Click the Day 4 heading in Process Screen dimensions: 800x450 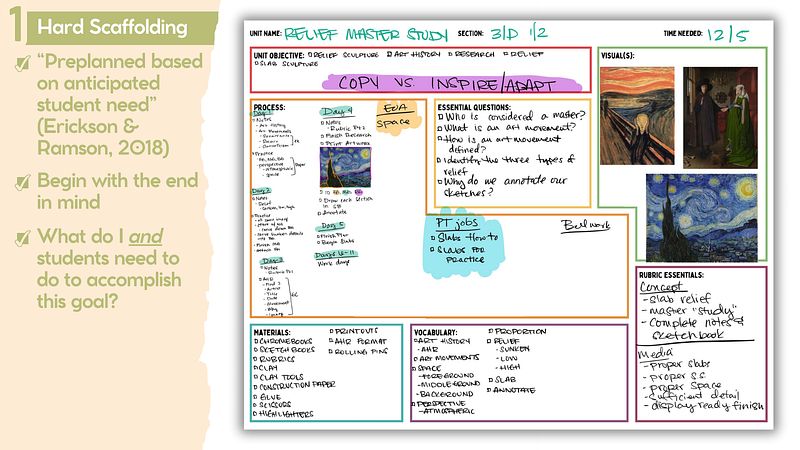click(335, 111)
